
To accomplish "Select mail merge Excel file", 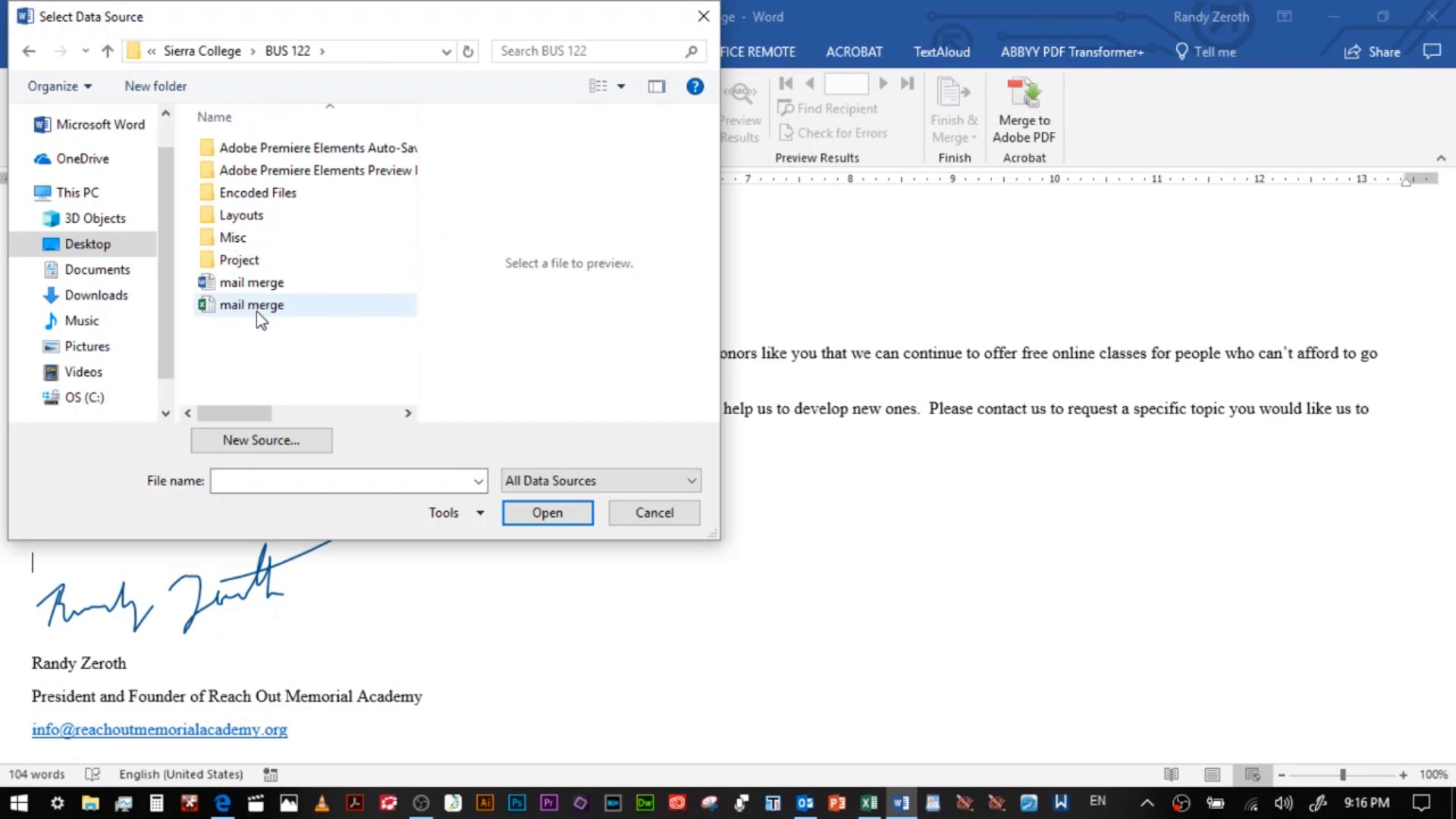I will [306, 305].
